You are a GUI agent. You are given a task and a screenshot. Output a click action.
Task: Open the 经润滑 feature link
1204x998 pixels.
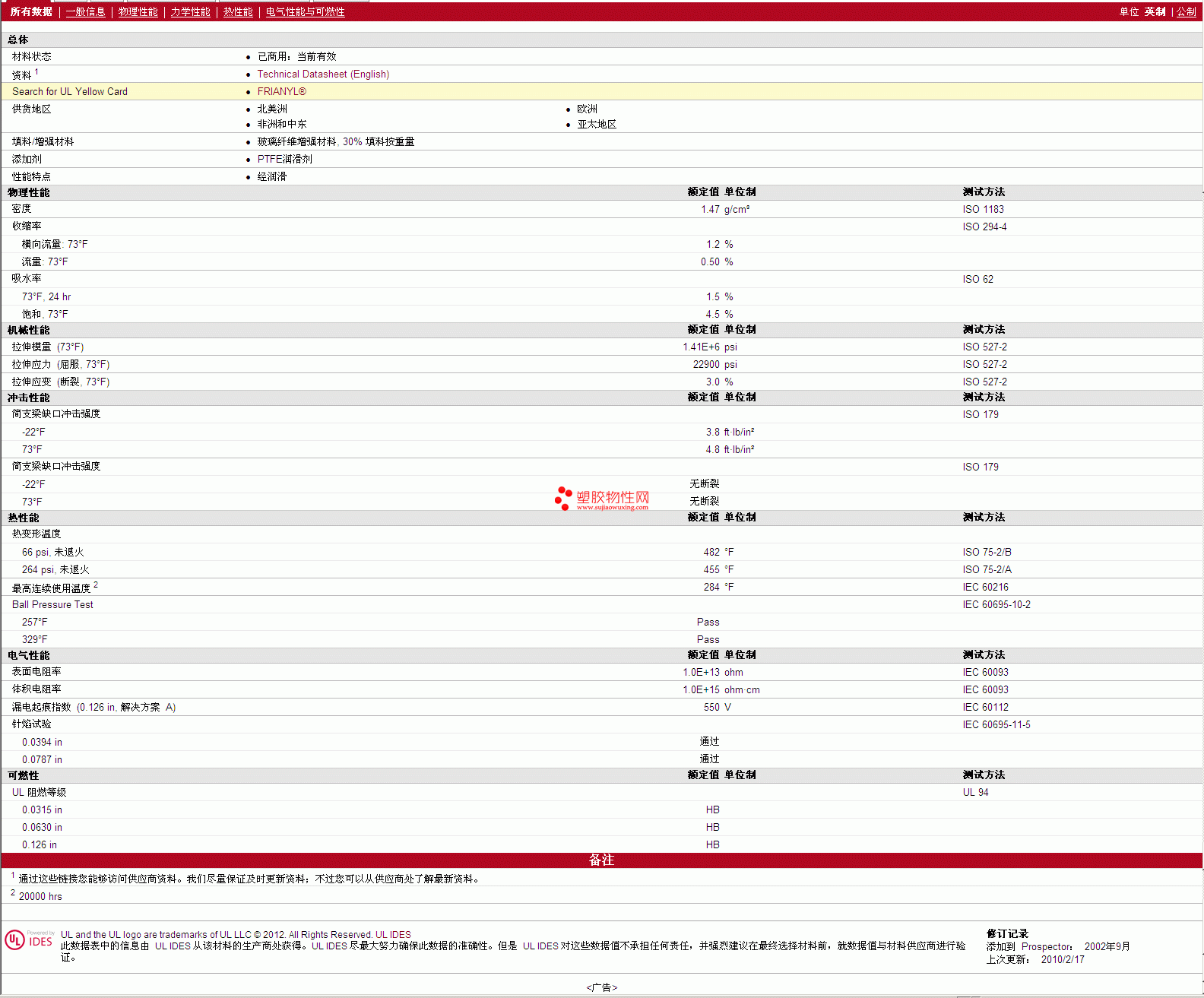pos(272,176)
